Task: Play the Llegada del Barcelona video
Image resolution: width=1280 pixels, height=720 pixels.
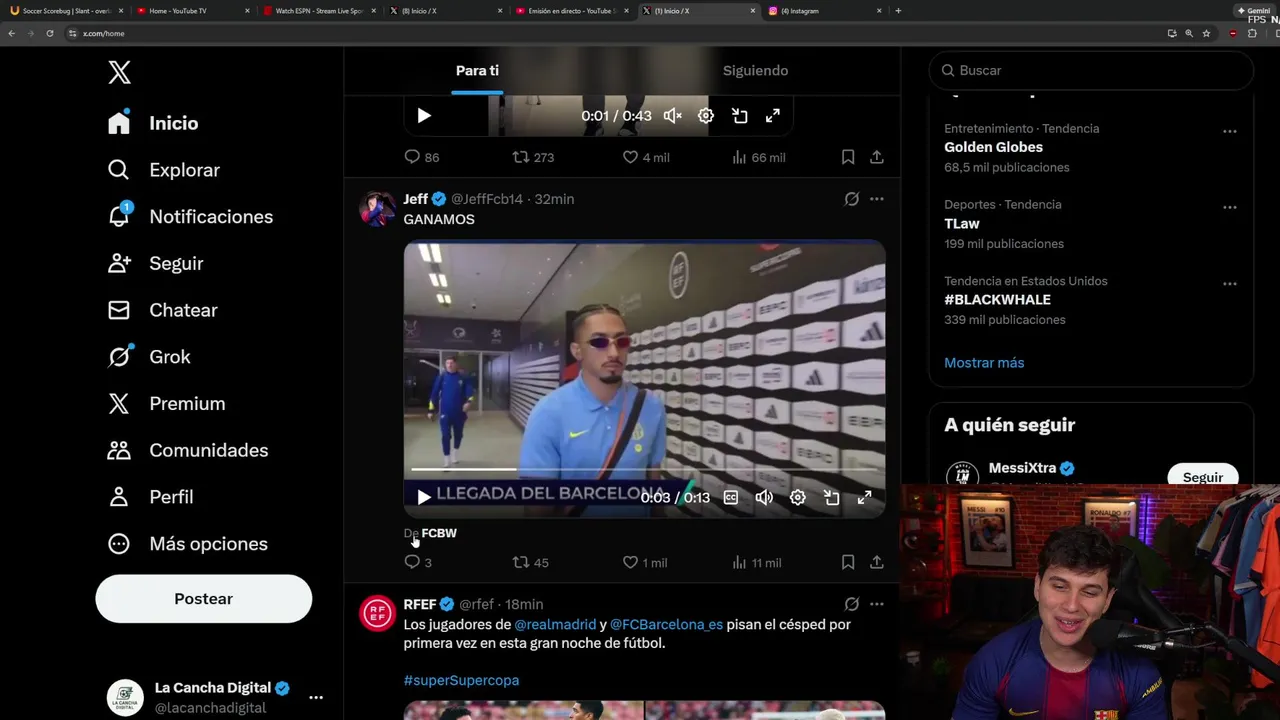Action: (424, 497)
